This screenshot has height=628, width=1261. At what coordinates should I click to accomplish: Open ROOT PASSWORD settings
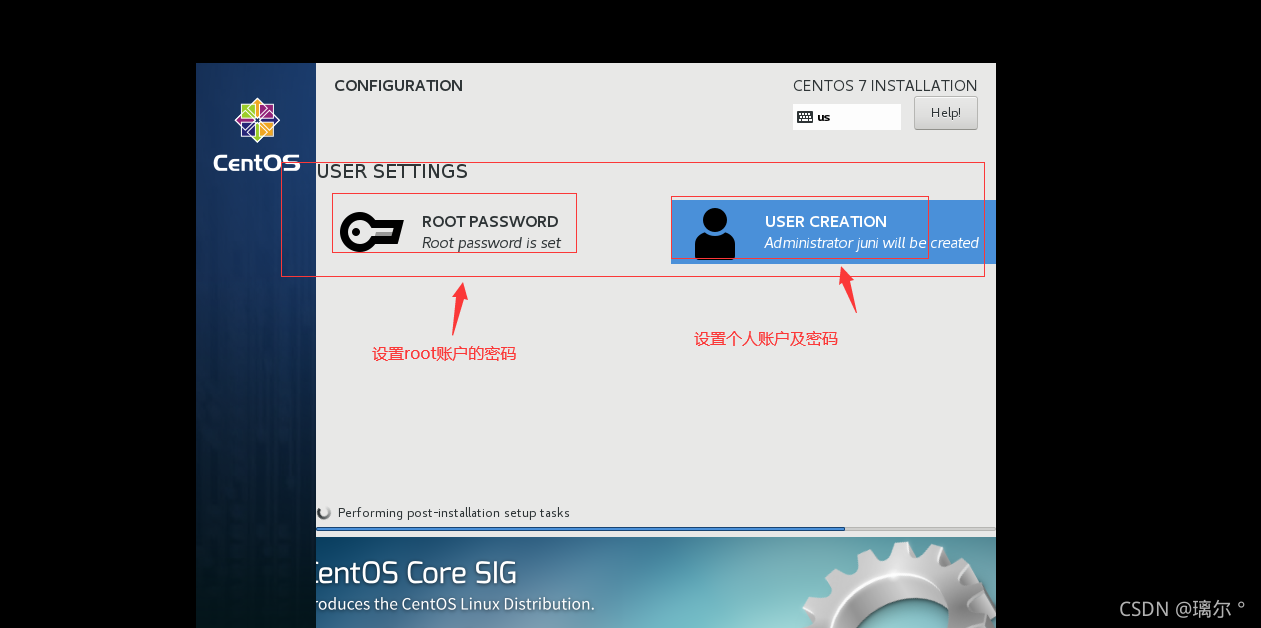pos(454,231)
